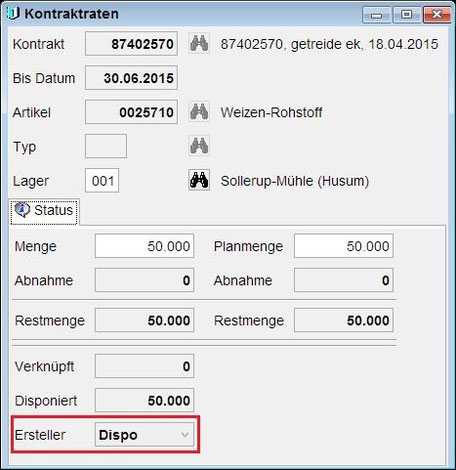Click the Kontraktraten window title
This screenshot has height=470, width=456.
tap(71, 14)
